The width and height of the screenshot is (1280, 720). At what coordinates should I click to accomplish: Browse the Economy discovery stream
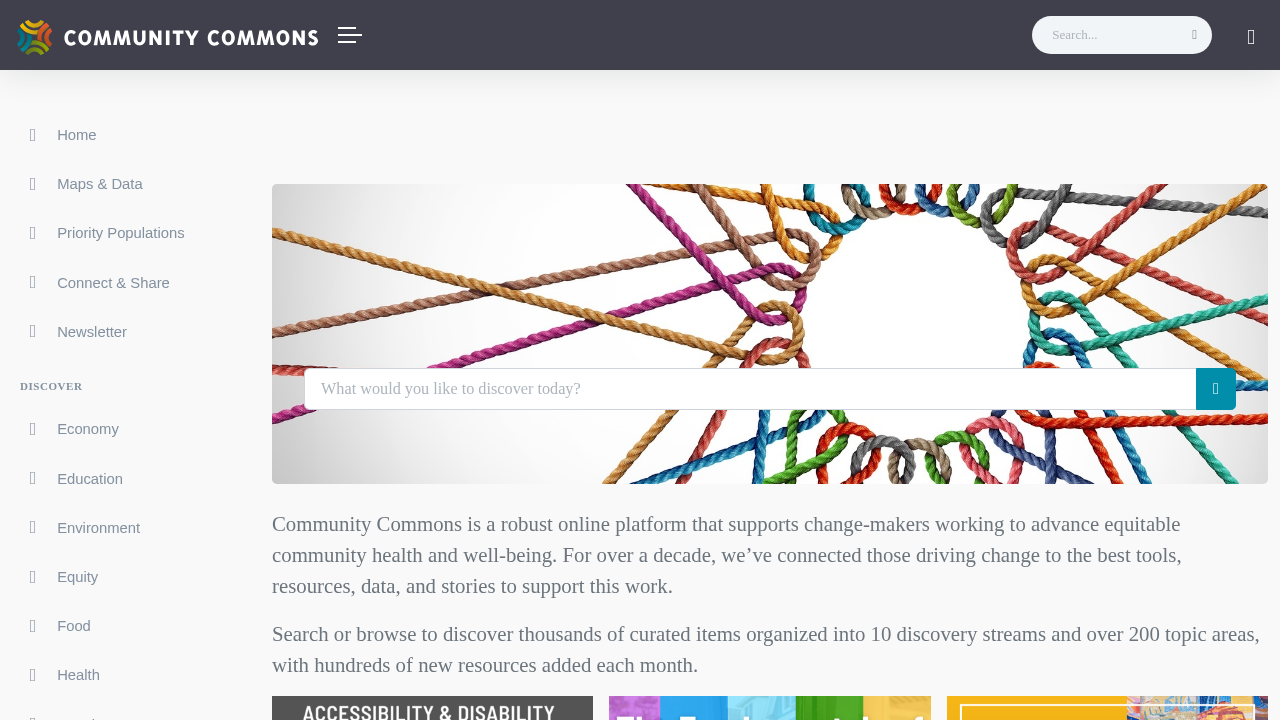tap(88, 429)
